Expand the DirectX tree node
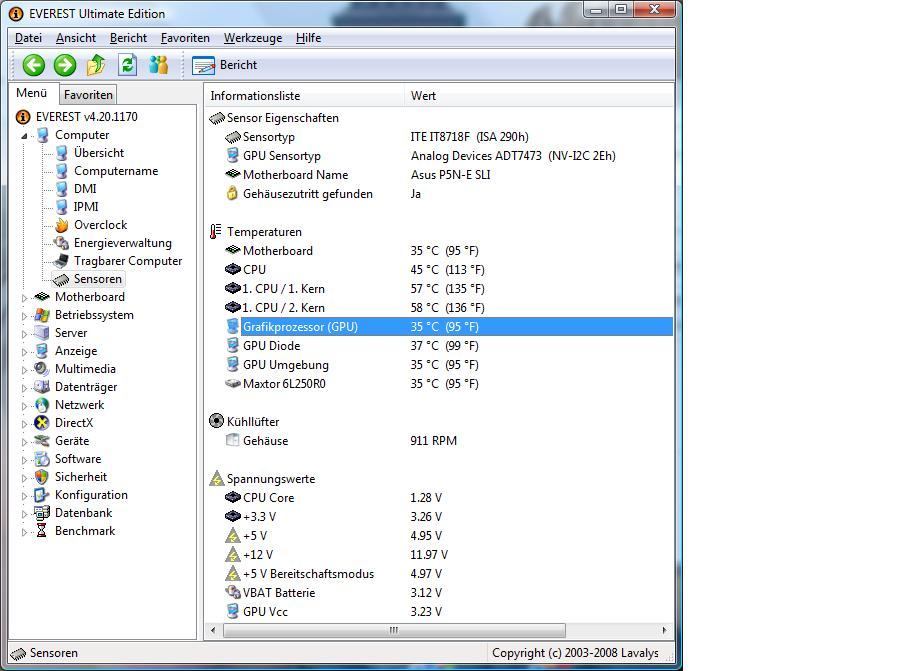The image size is (911, 671). pyautogui.click(x=24, y=424)
